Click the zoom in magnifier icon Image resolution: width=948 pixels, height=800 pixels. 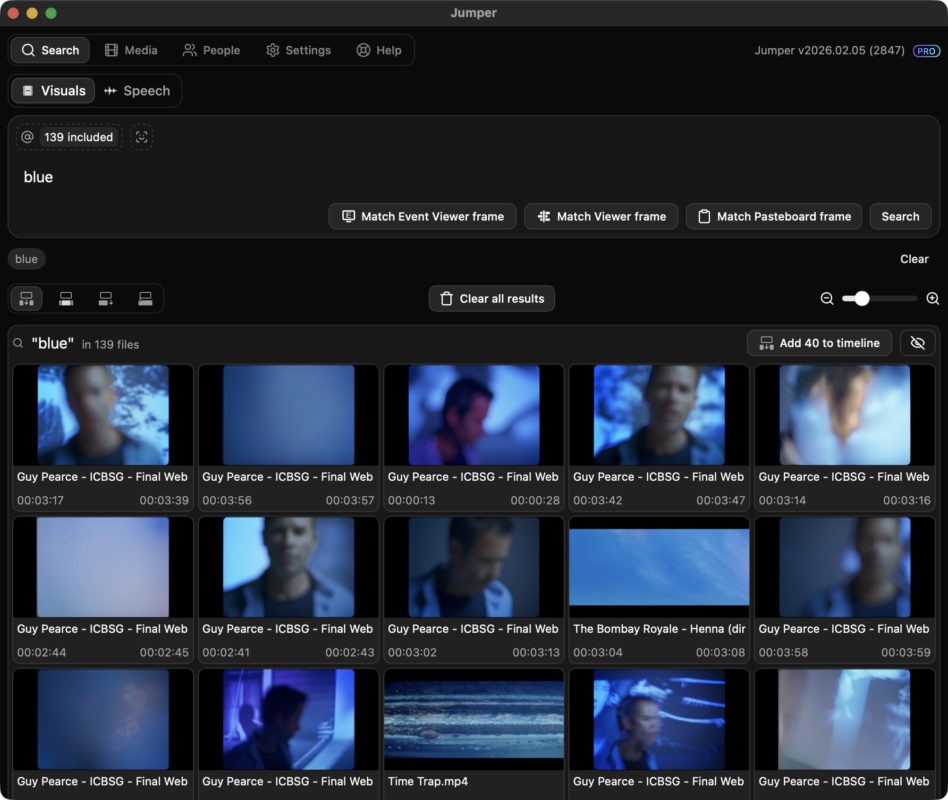coord(933,299)
